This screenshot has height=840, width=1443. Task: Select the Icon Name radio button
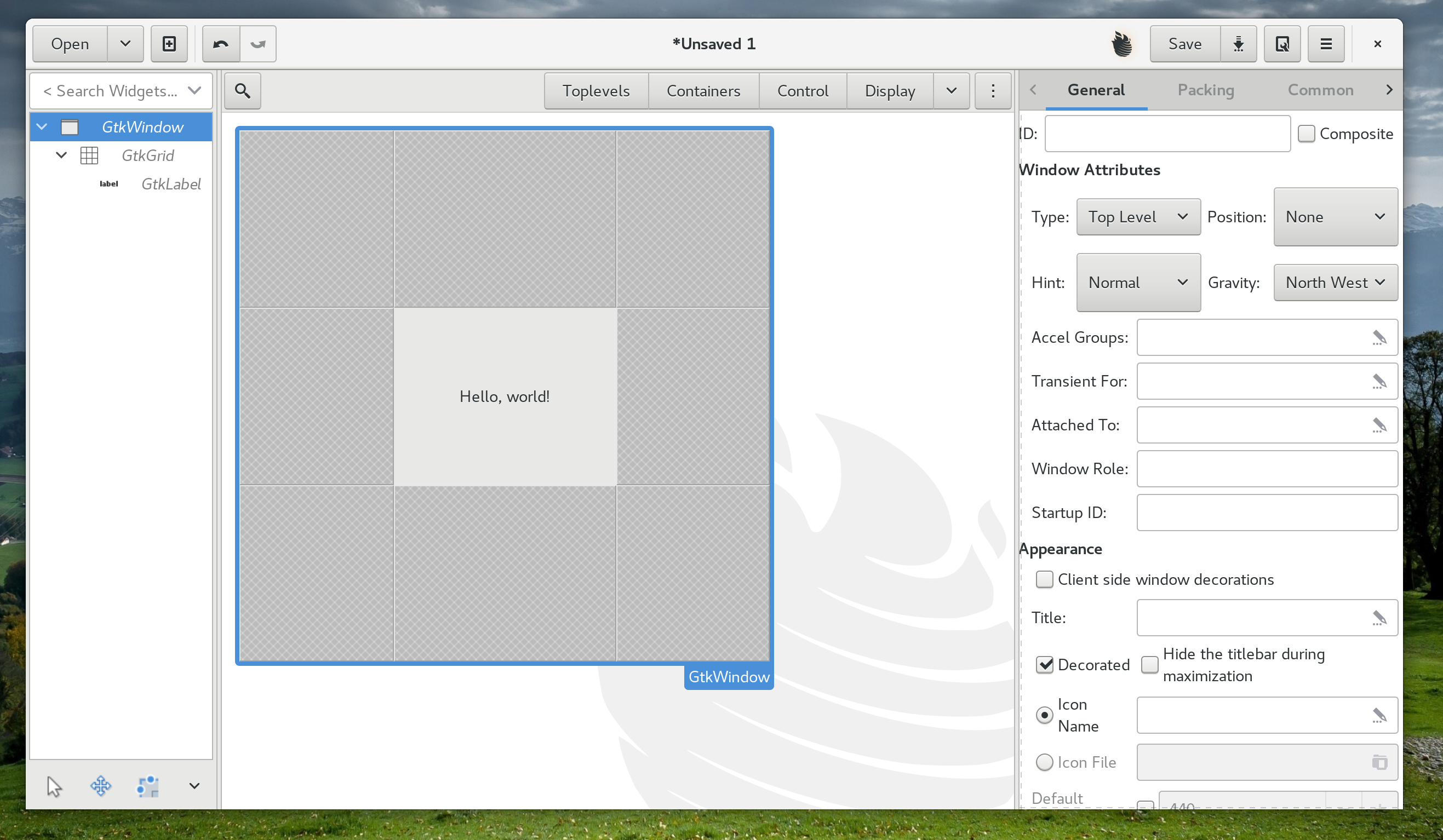pyautogui.click(x=1045, y=715)
